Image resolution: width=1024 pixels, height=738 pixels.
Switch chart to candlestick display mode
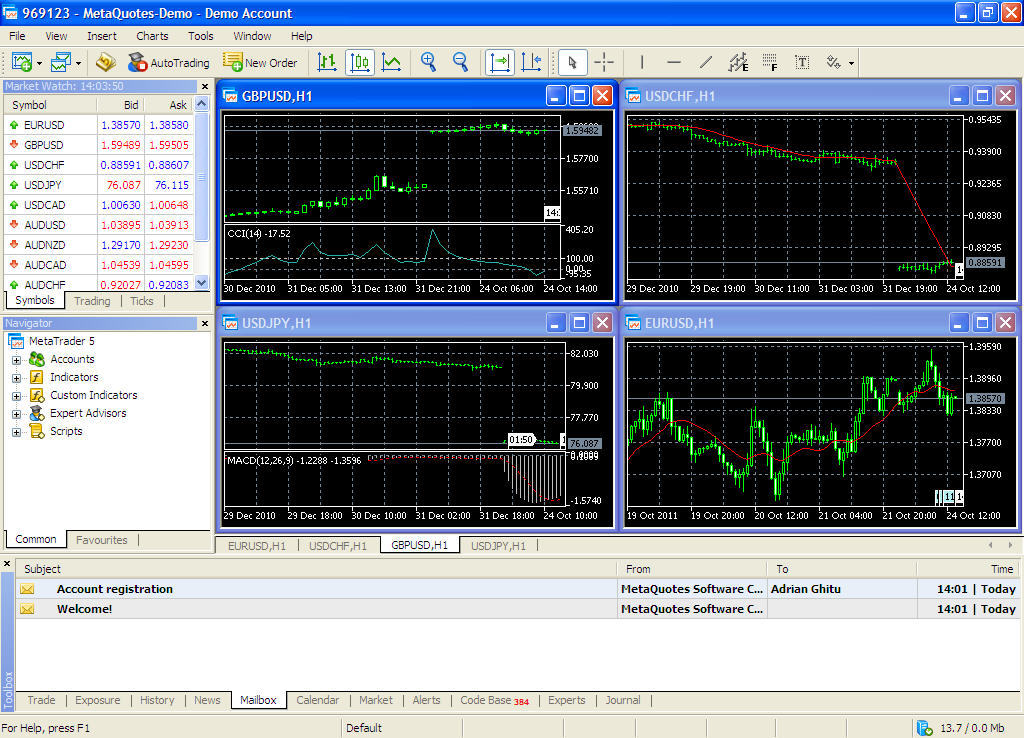pyautogui.click(x=360, y=62)
